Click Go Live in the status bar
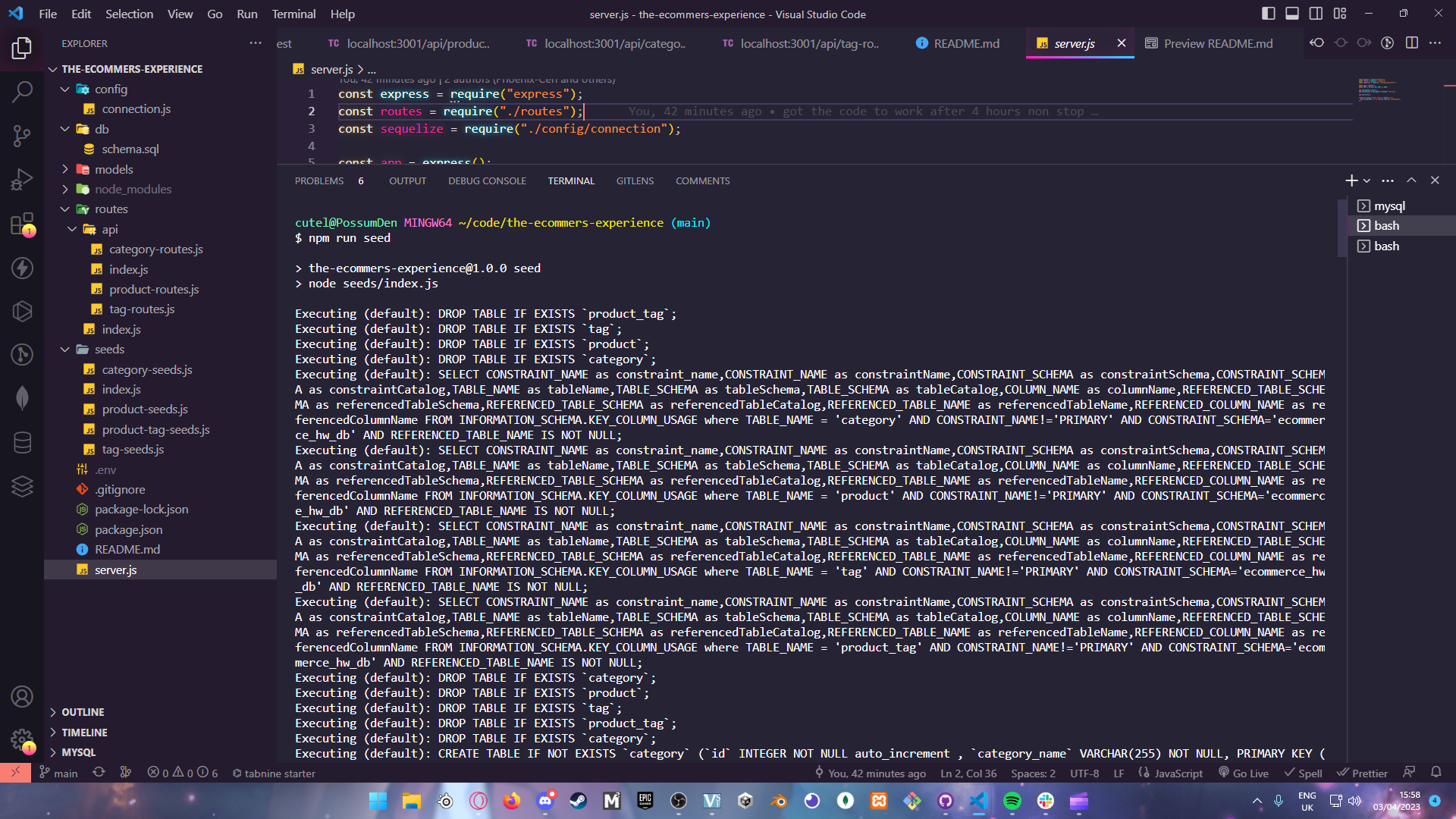The image size is (1456, 819). [1243, 773]
